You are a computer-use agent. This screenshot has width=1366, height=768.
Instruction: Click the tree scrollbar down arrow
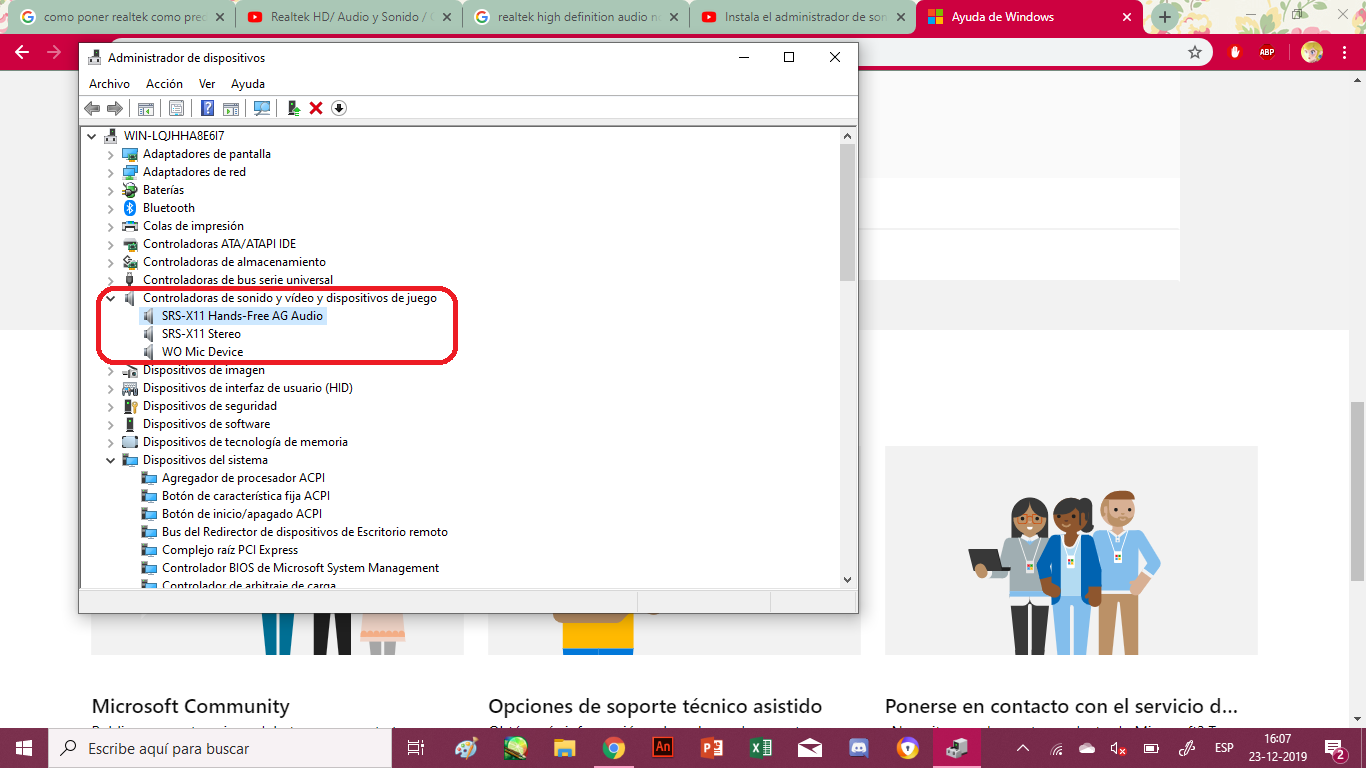(x=847, y=579)
